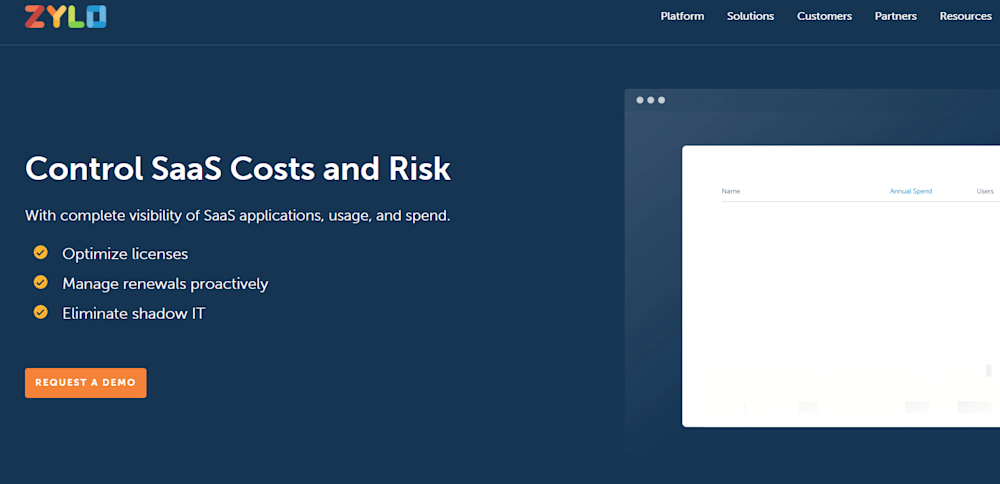Click the Users column header
This screenshot has height=484, width=1000.
click(x=985, y=191)
